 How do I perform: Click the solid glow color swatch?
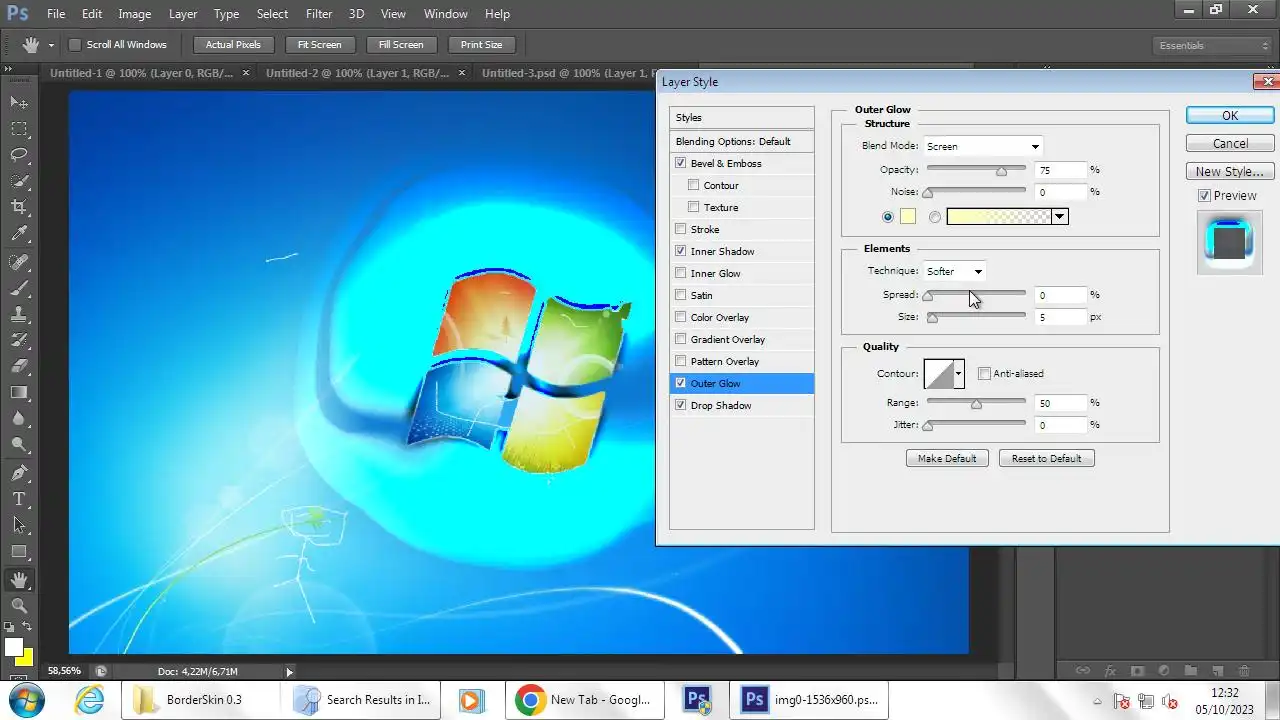(x=907, y=217)
